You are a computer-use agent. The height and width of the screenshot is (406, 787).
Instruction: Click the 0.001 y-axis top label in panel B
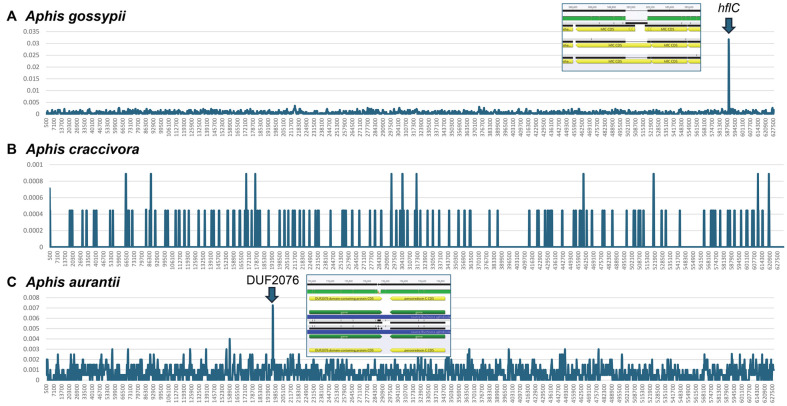(31, 164)
